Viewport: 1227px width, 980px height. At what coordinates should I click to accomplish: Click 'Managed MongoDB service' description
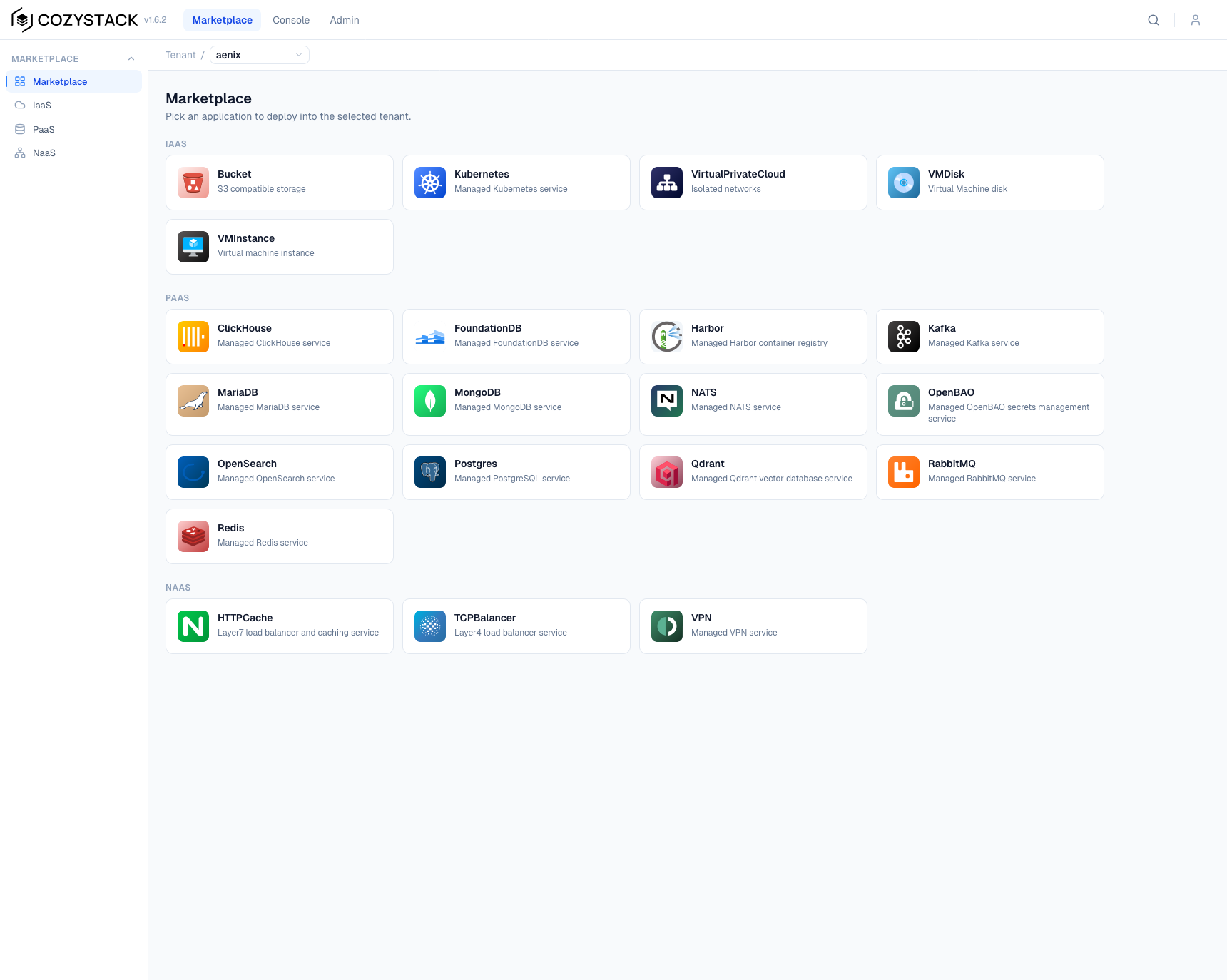click(508, 407)
